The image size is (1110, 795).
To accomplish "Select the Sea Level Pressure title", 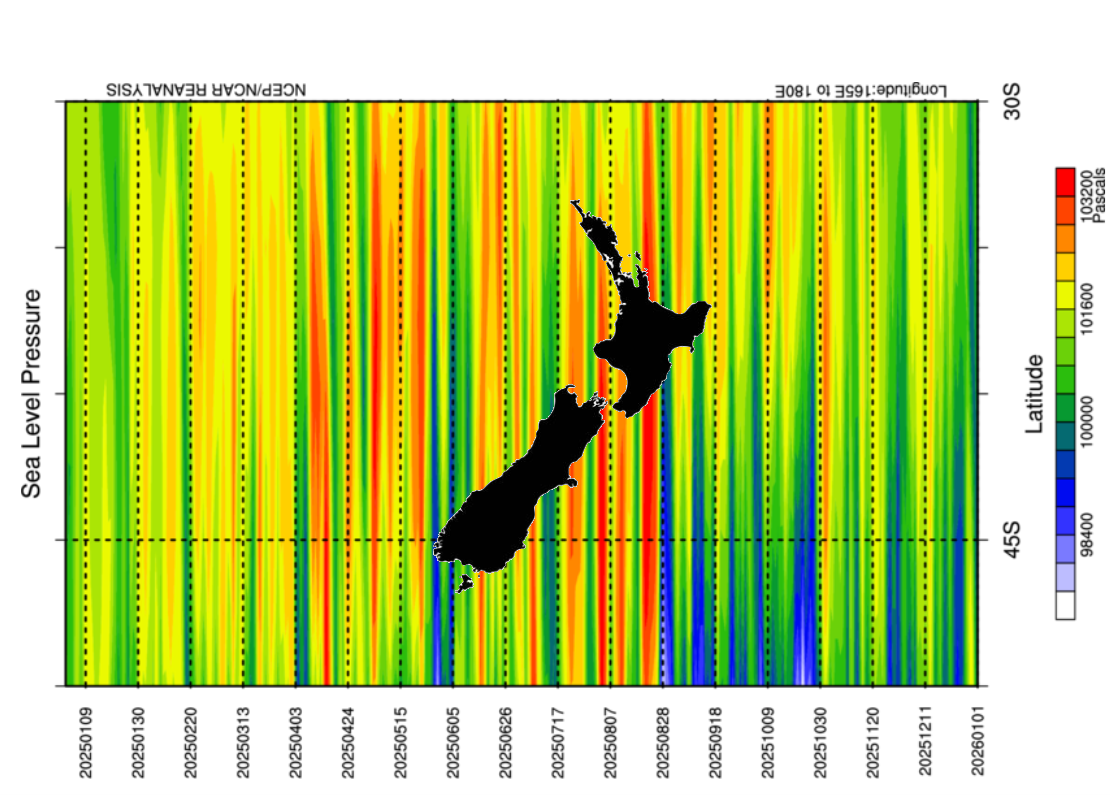I will coord(33,393).
